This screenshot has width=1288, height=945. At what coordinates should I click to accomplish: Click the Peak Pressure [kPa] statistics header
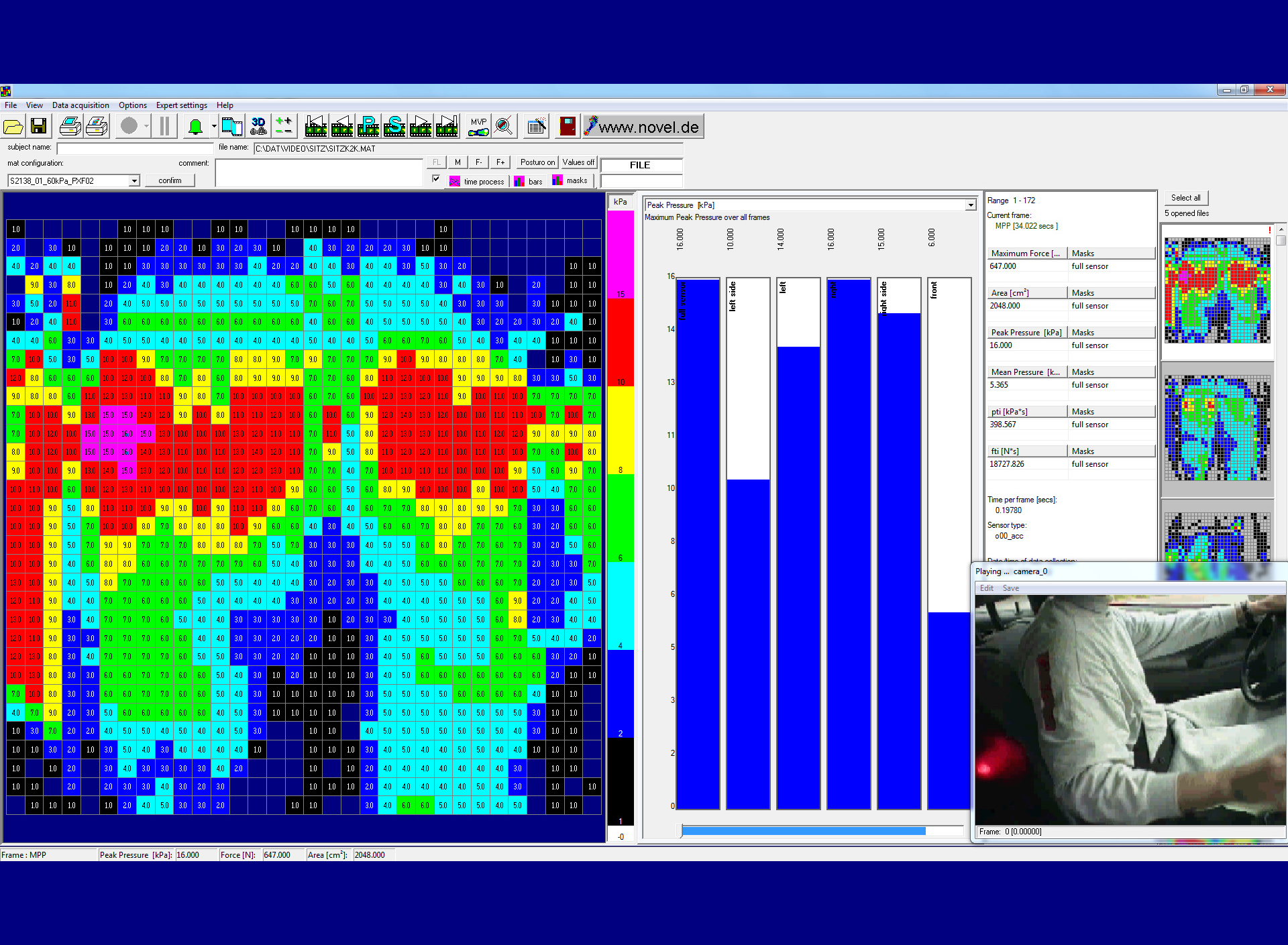click(x=1026, y=332)
